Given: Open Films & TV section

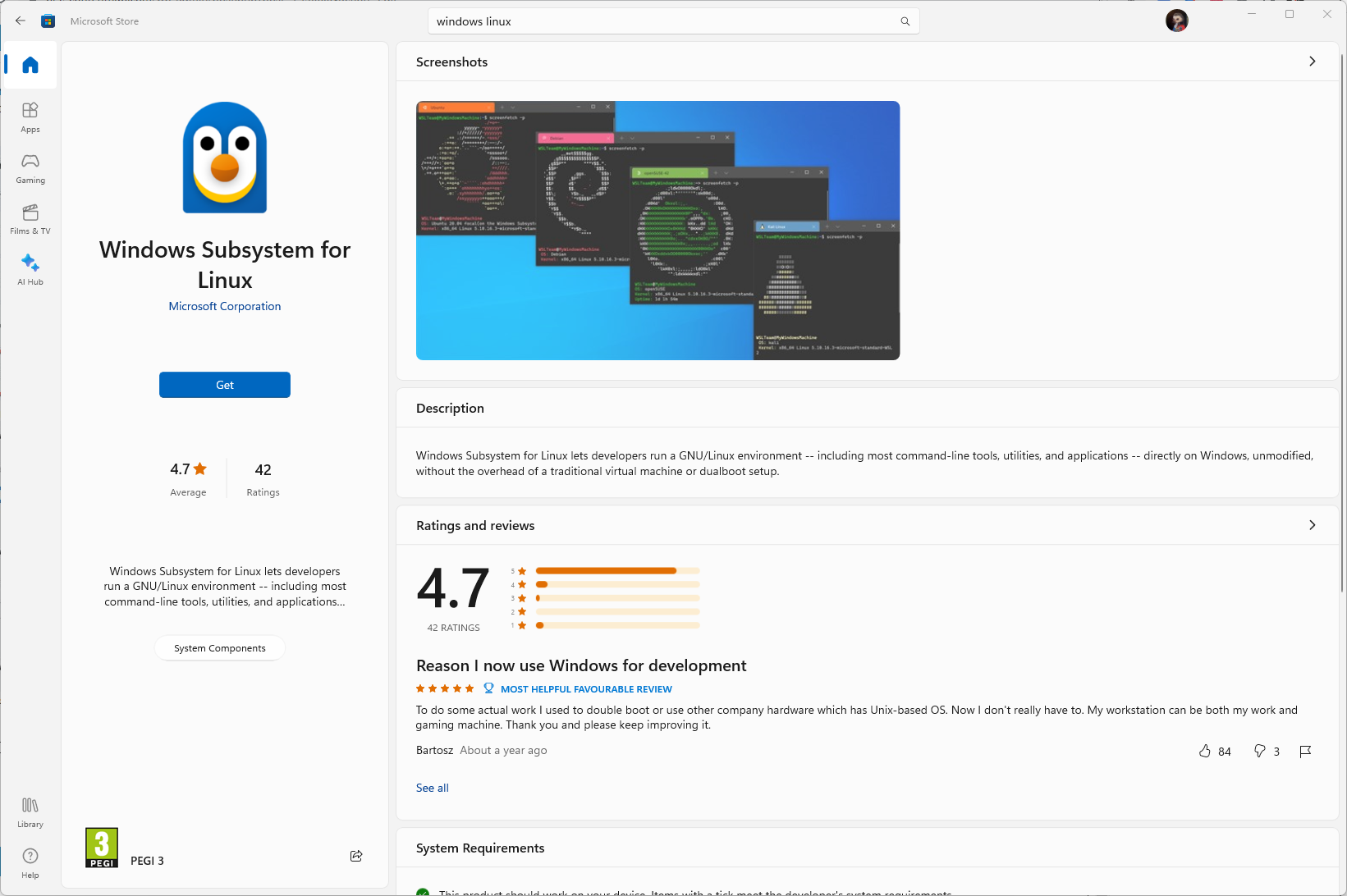Looking at the screenshot, I should tap(30, 219).
